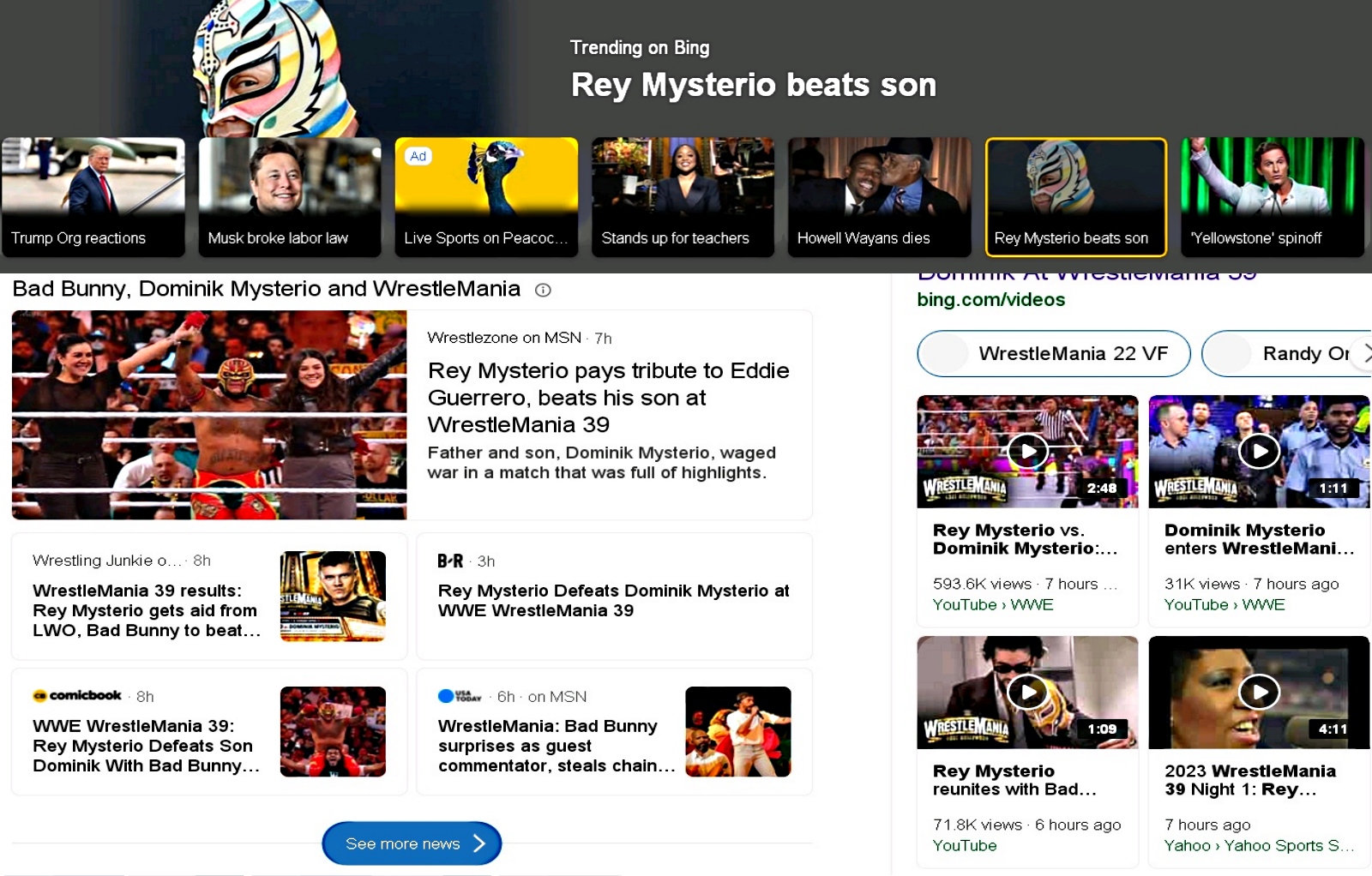Open the comicbook WWE WrestleMania 39 article

point(146,746)
